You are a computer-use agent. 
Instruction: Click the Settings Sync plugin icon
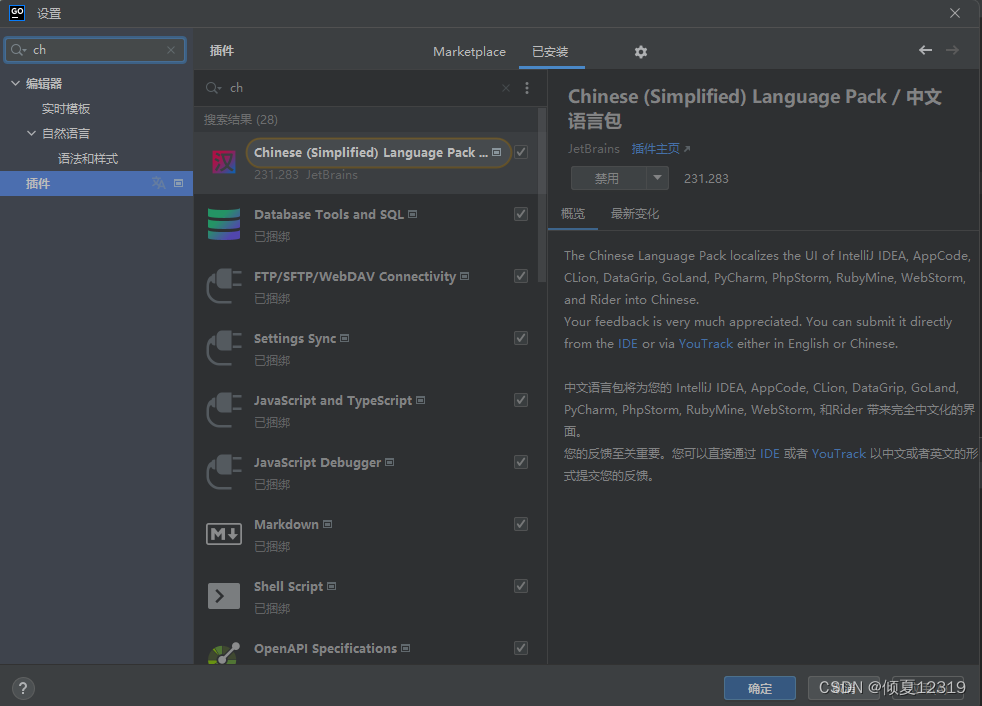coord(224,348)
